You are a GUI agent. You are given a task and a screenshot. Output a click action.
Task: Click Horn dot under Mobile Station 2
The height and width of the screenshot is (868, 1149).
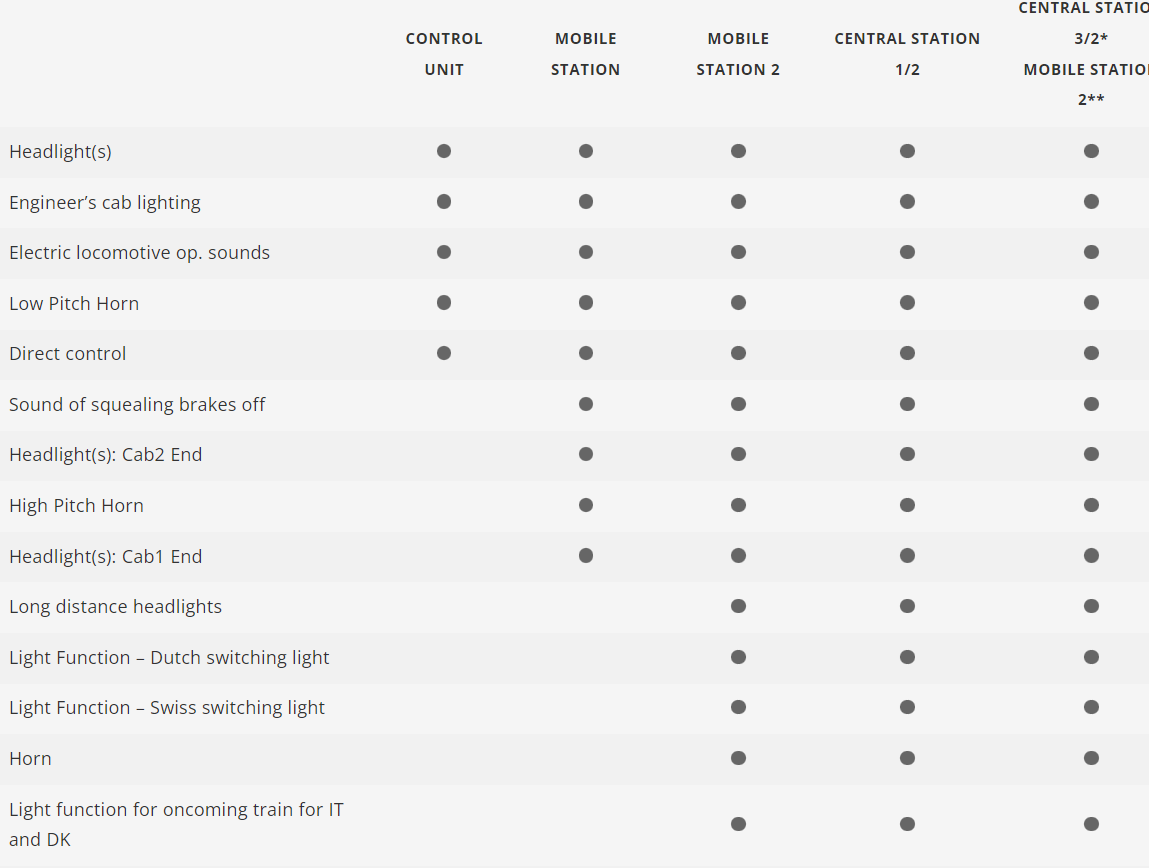738,758
